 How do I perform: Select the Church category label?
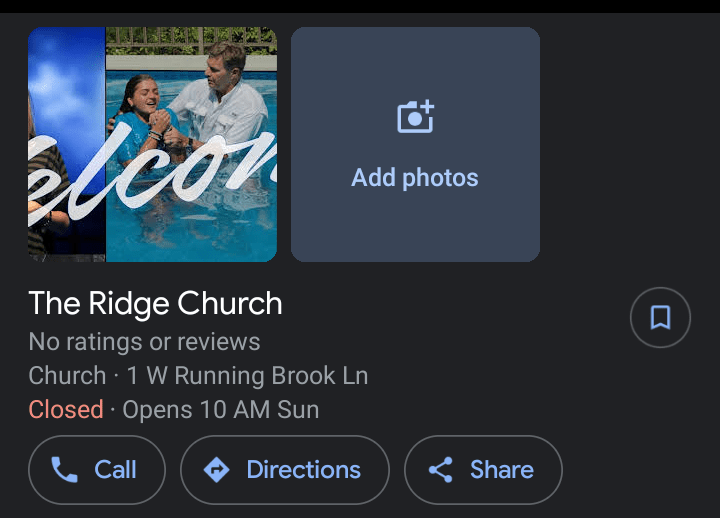[x=67, y=376]
